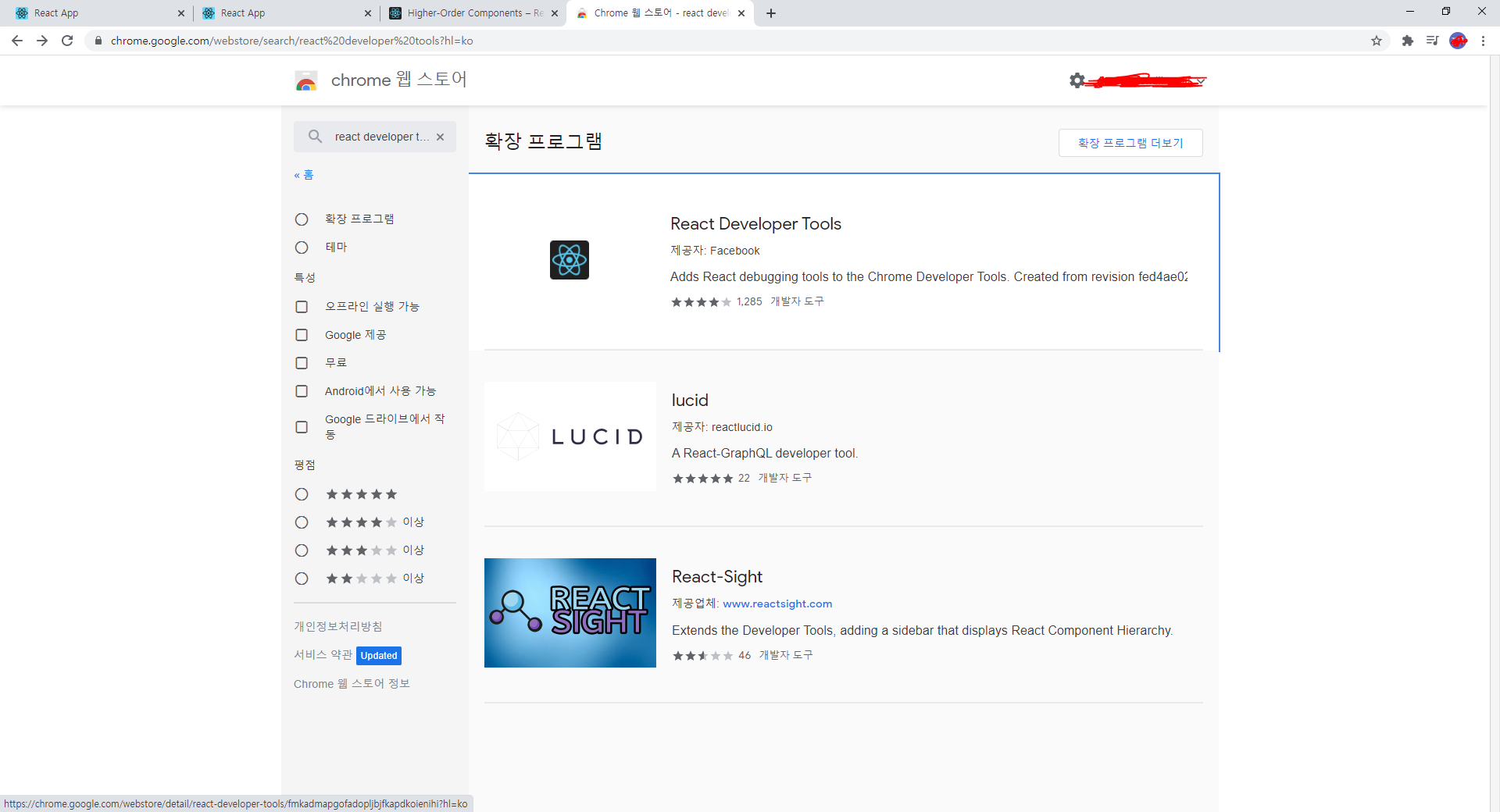Reload the current page
Screen dimensions: 1500x812
point(67,41)
